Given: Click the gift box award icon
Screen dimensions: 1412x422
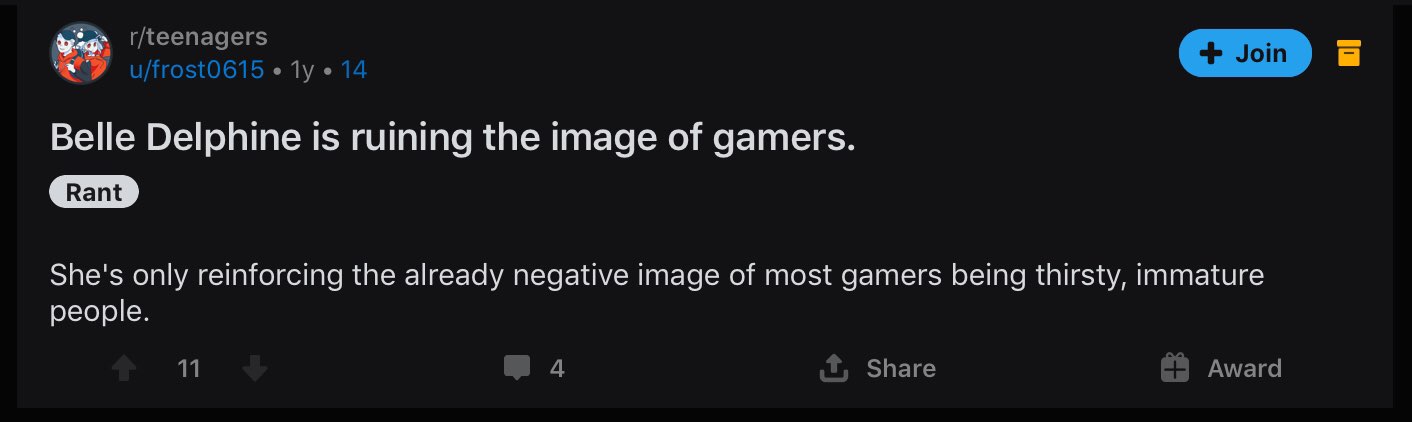Looking at the screenshot, I should click(1175, 369).
